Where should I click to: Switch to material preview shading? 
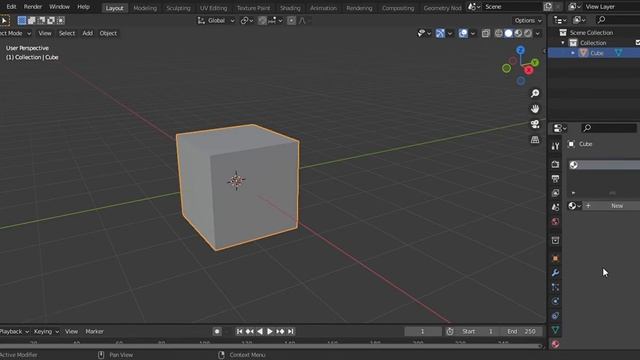pos(518,33)
